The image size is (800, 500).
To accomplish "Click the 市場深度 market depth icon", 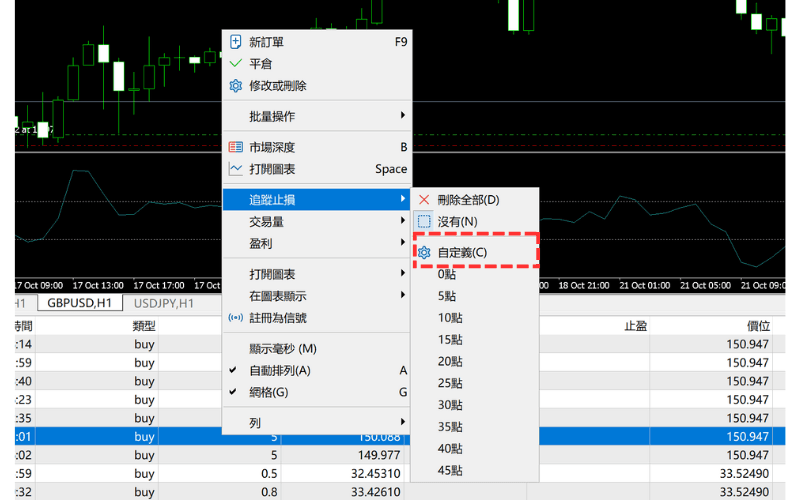I will [236, 147].
